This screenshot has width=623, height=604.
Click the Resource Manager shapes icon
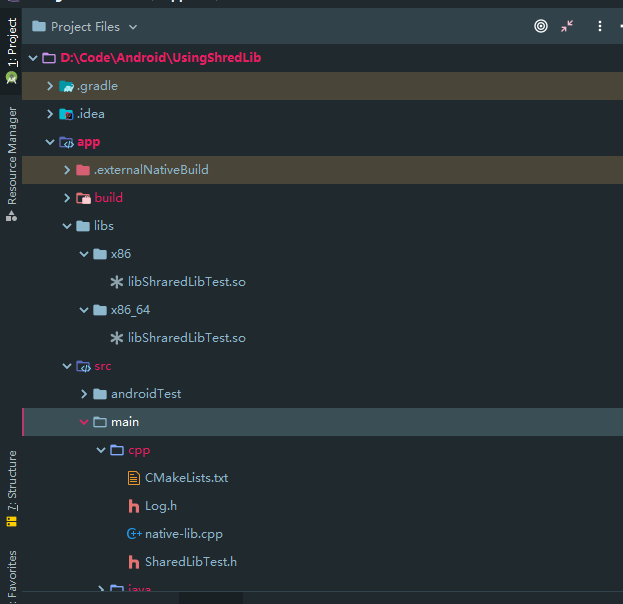tap(11, 216)
